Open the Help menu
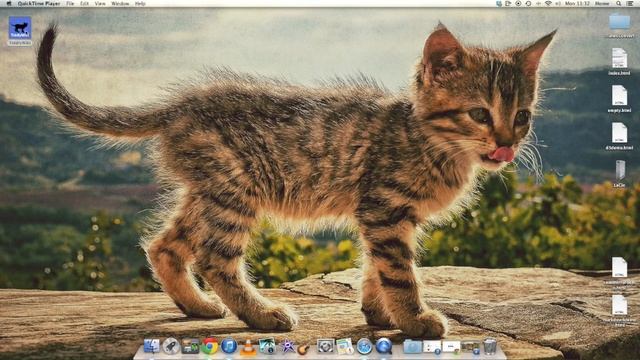Screen dimensions: 640x360 click(x=140, y=3)
